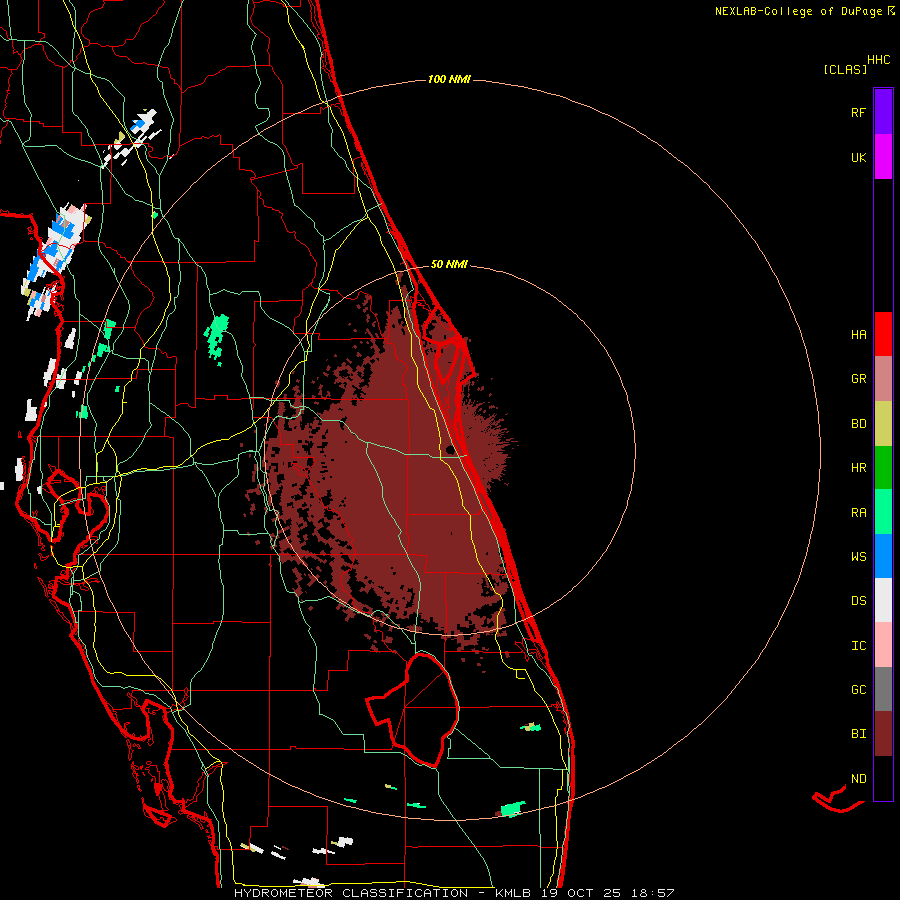900x900 pixels.
Task: Click the RA legend label
Action: coord(858,513)
